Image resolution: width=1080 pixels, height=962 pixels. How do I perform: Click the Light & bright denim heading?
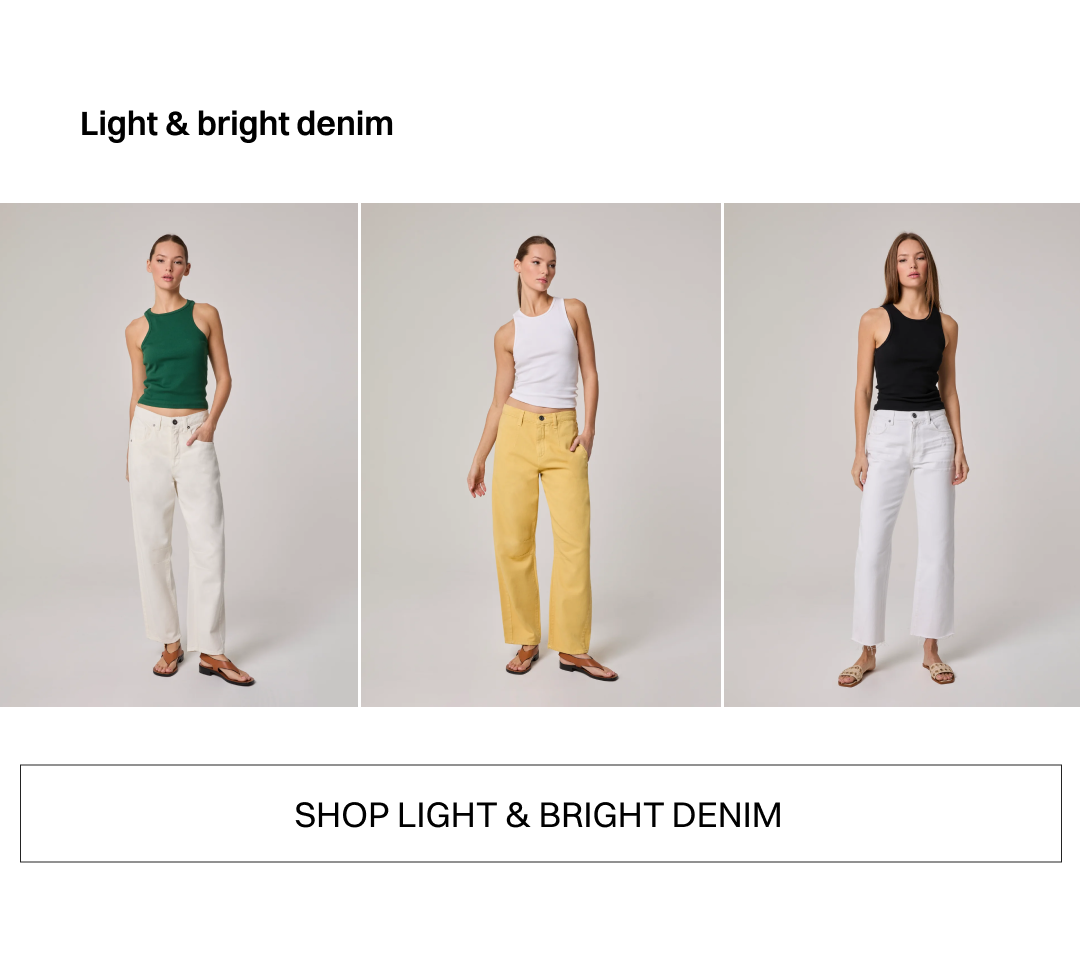(236, 125)
